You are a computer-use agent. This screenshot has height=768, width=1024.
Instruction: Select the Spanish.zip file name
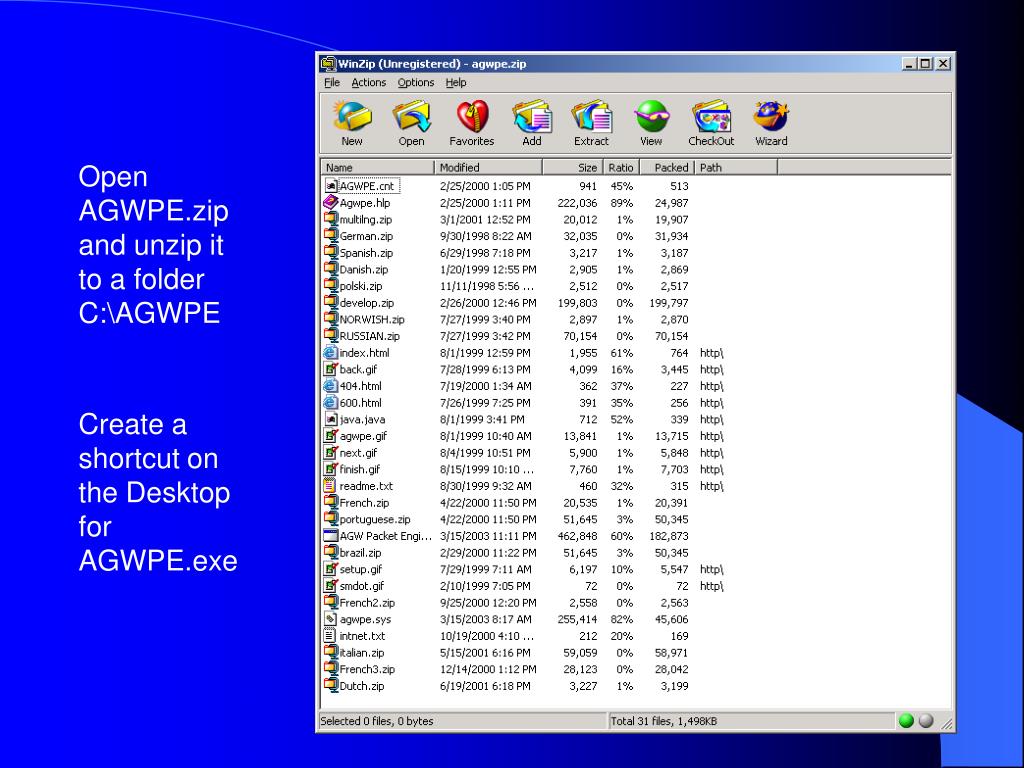[366, 253]
